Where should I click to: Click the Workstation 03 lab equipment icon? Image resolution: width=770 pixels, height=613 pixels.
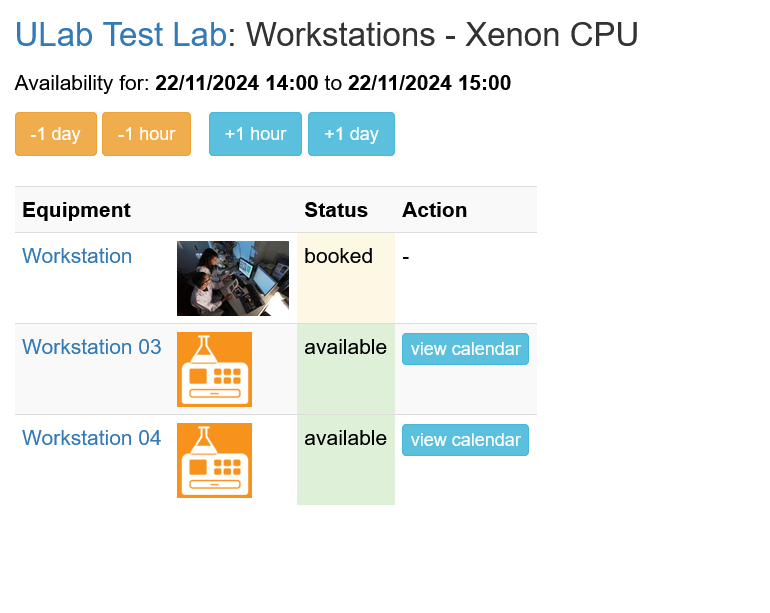pos(214,369)
